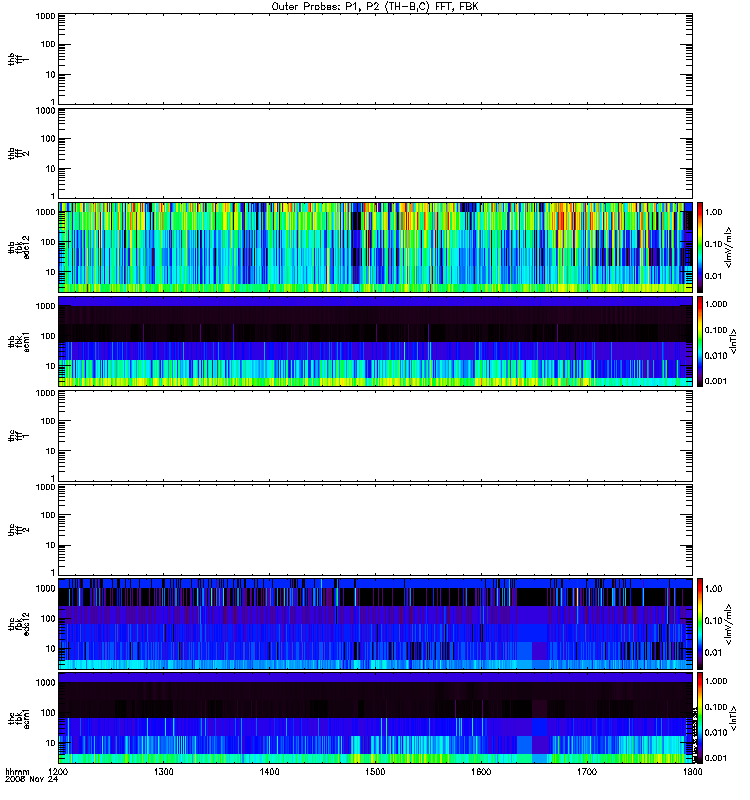Click the '1000' y-axis label of thc fff 1
The width and height of the screenshot is (750, 800).
click(x=45, y=393)
